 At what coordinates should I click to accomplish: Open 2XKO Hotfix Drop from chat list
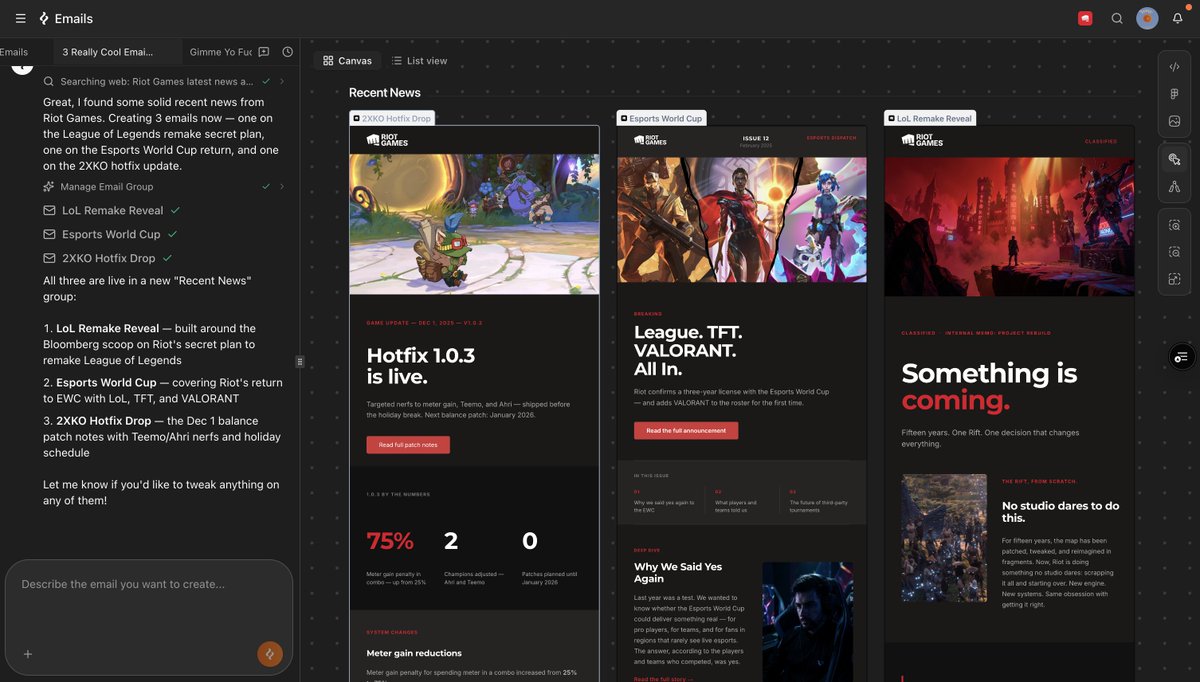pyautogui.click(x=108, y=258)
